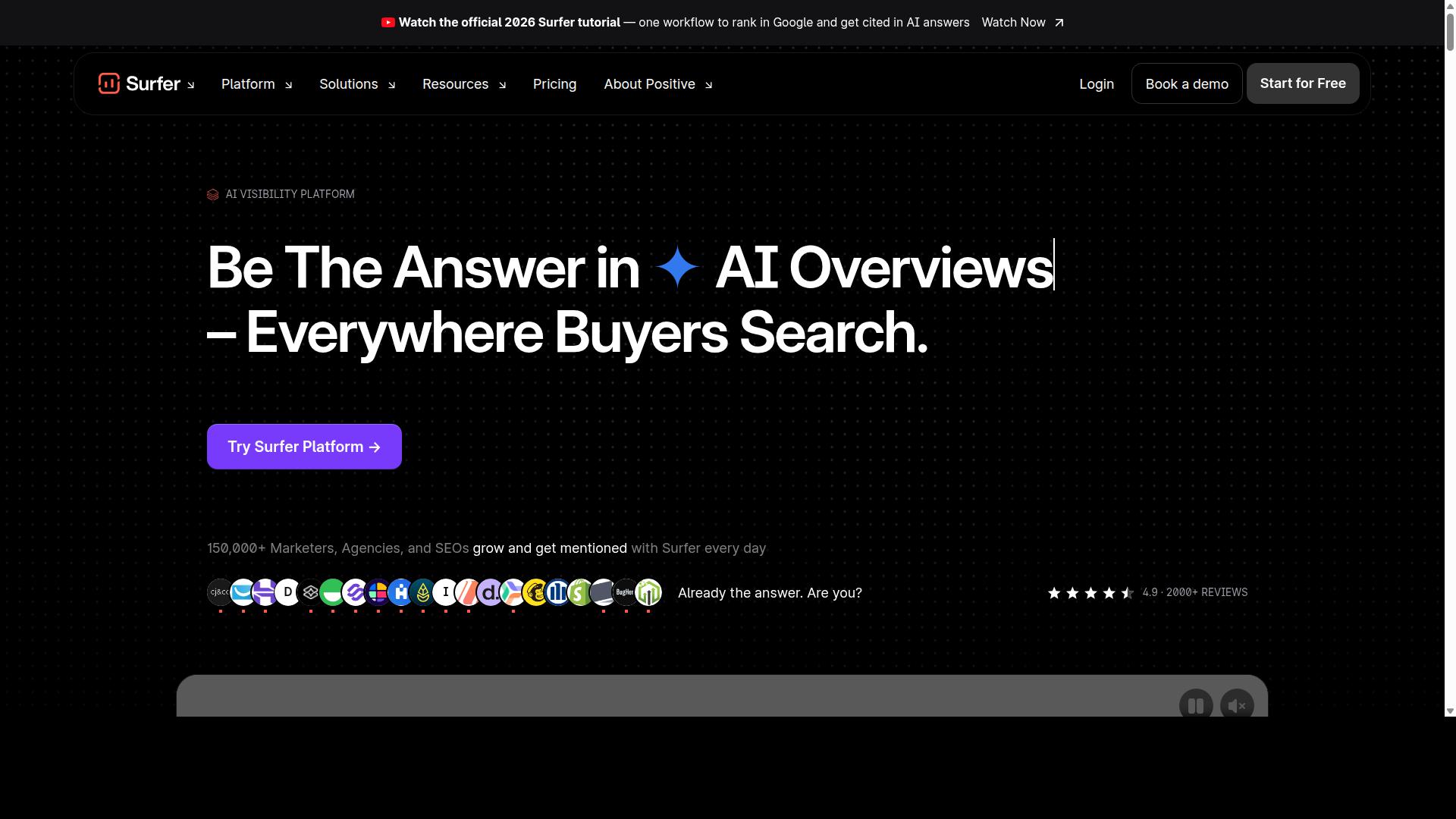Open the Login link

1097,84
